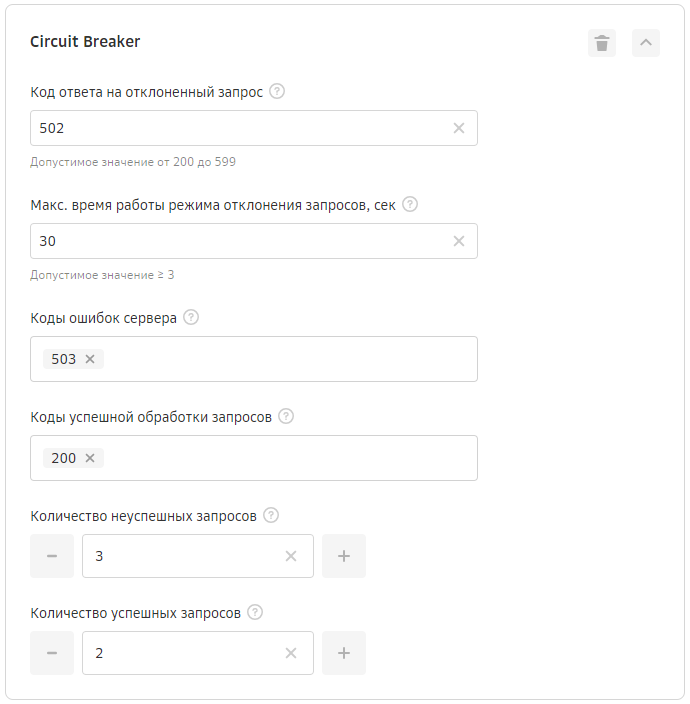The height and width of the screenshot is (704, 690).
Task: Clear the успешных запросов value 2
Action: (291, 653)
